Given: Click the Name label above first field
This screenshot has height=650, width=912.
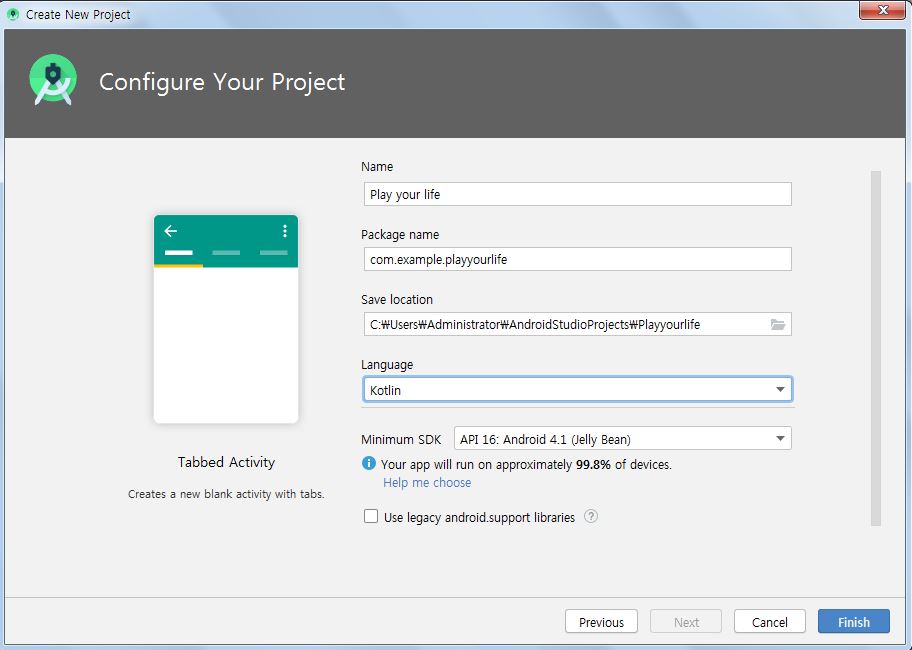Looking at the screenshot, I should click(377, 167).
